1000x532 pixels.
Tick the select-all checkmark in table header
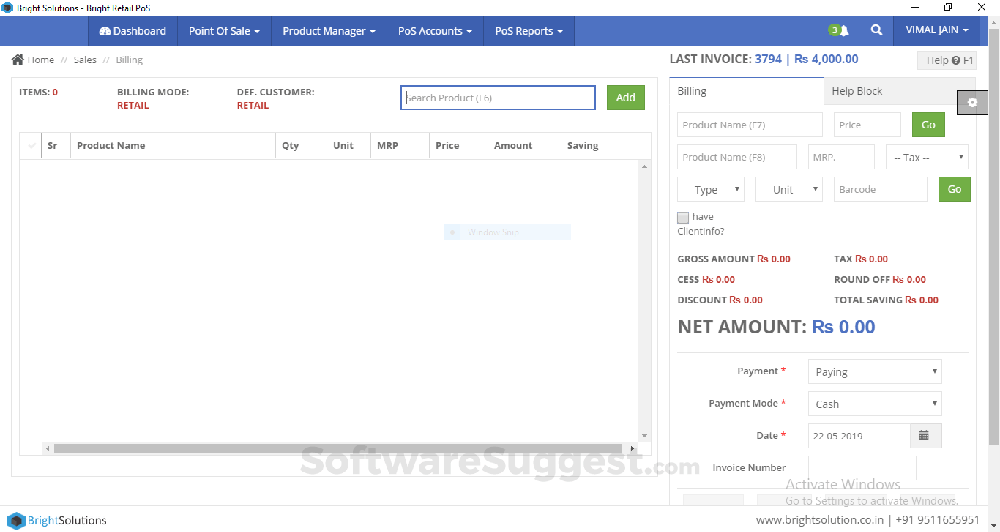tap(31, 145)
